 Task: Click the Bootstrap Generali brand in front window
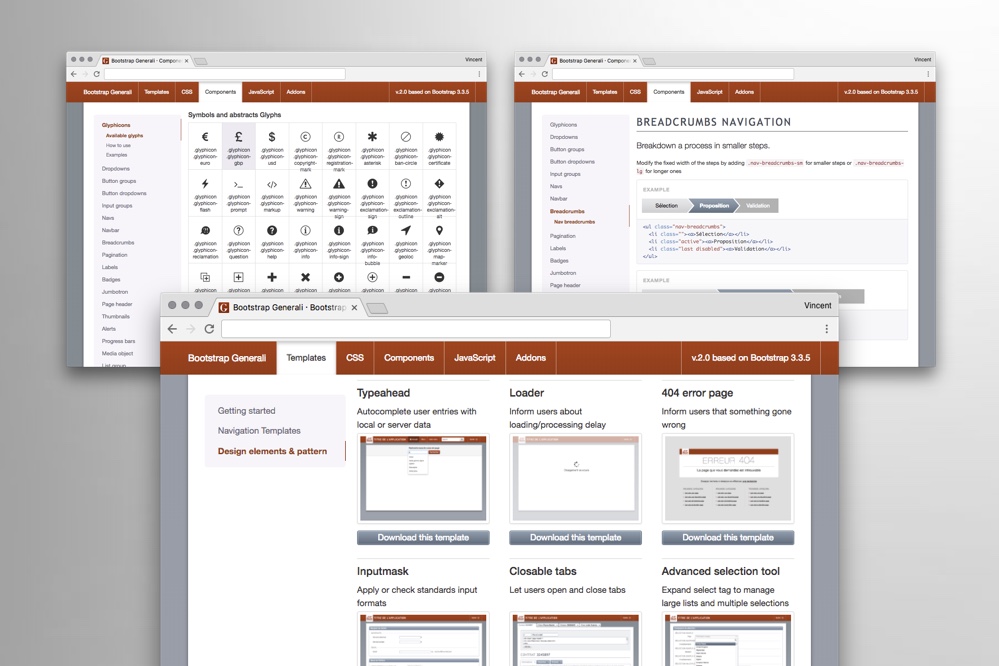pos(227,358)
